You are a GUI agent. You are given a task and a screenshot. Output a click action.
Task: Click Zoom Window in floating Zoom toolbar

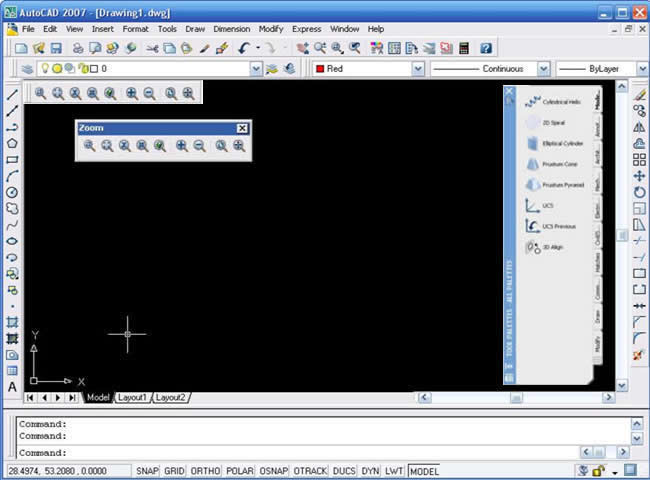pos(90,145)
